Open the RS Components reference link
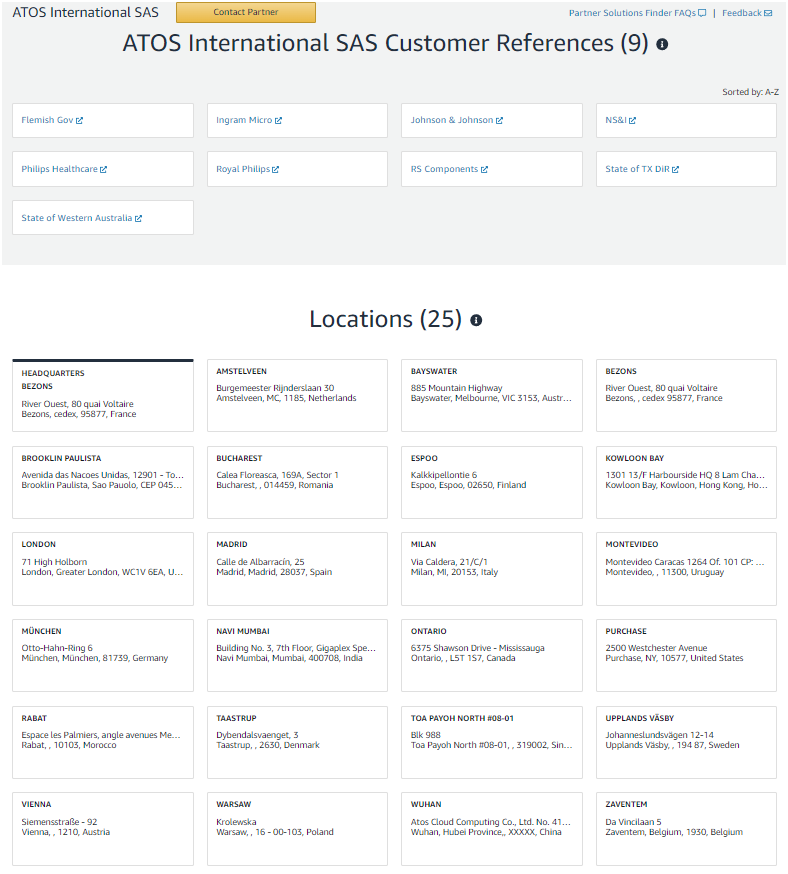788x874 pixels. tap(445, 169)
